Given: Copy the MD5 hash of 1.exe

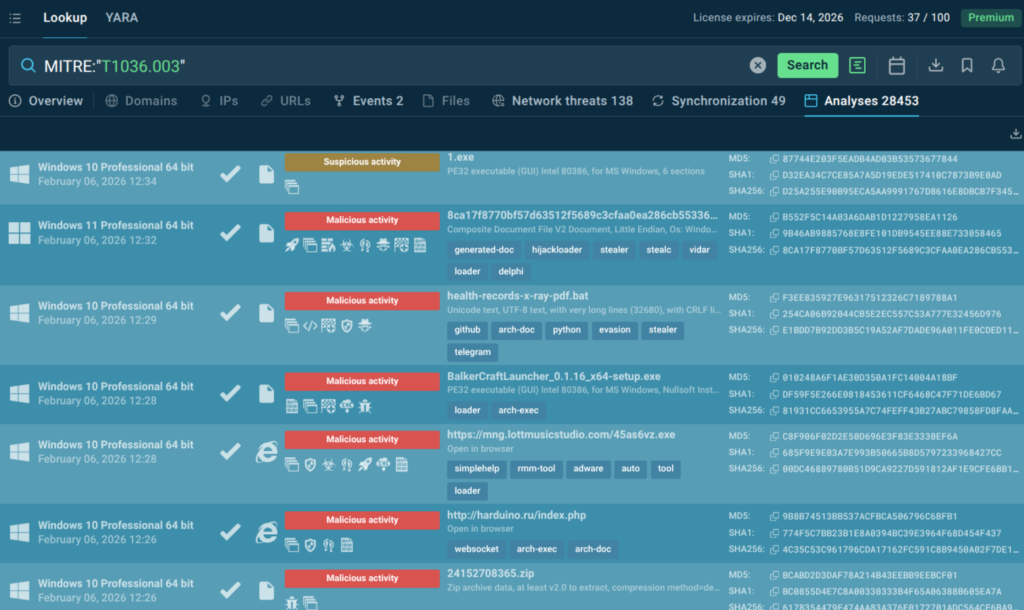Looking at the screenshot, I should [x=774, y=159].
